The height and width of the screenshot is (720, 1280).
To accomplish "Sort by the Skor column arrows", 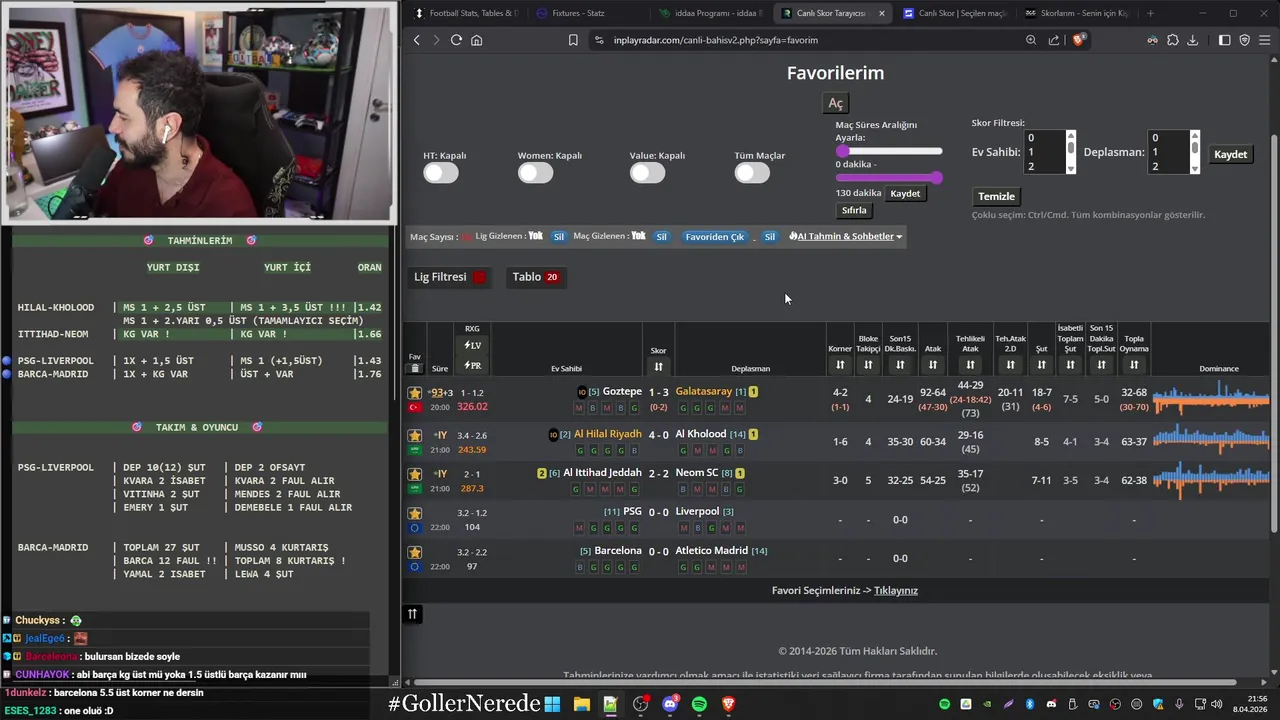I will point(658,367).
